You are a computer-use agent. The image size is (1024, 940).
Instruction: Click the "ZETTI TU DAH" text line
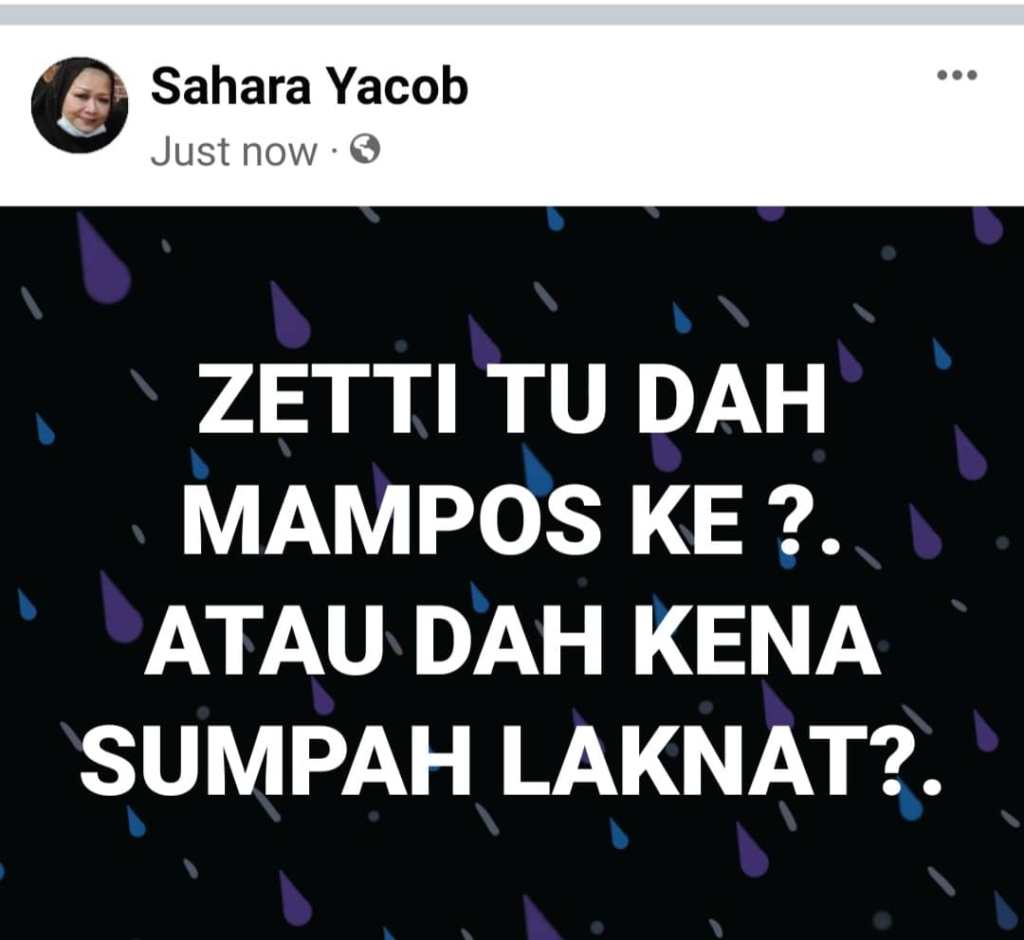(x=512, y=398)
